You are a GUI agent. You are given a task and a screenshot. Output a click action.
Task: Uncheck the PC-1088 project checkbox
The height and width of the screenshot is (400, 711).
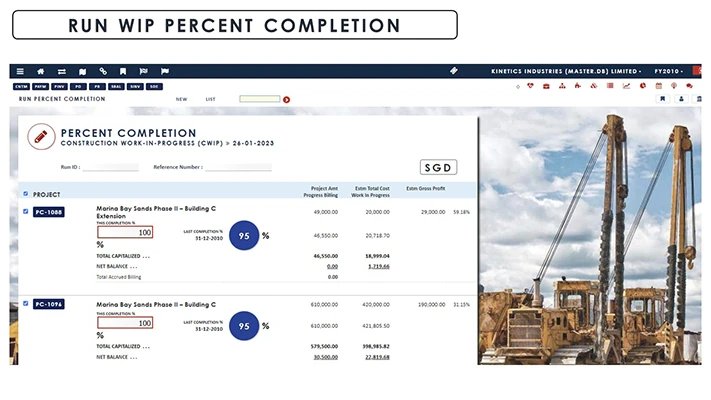[x=26, y=211]
